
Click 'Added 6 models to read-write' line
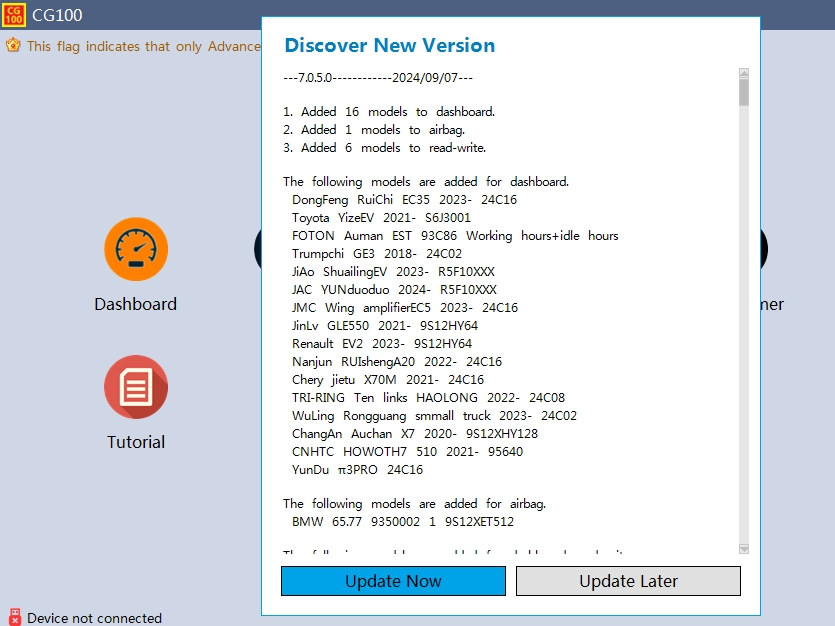click(384, 148)
